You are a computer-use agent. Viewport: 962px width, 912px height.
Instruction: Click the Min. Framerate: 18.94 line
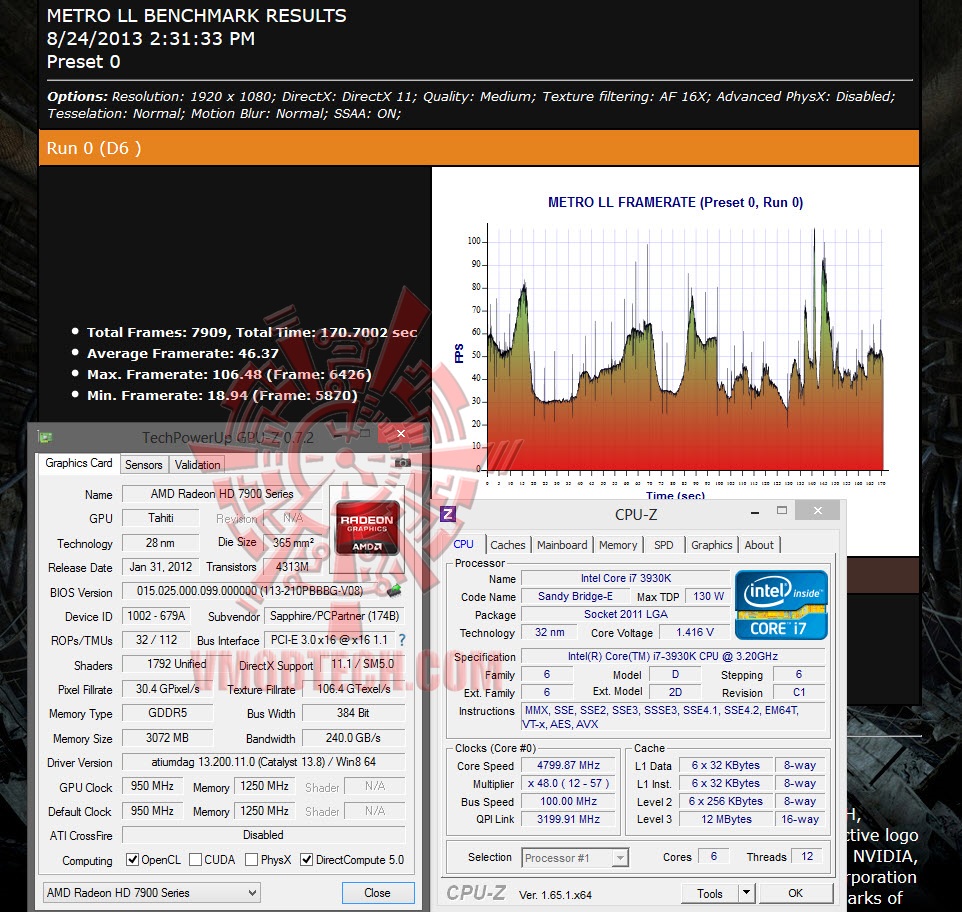(222, 395)
